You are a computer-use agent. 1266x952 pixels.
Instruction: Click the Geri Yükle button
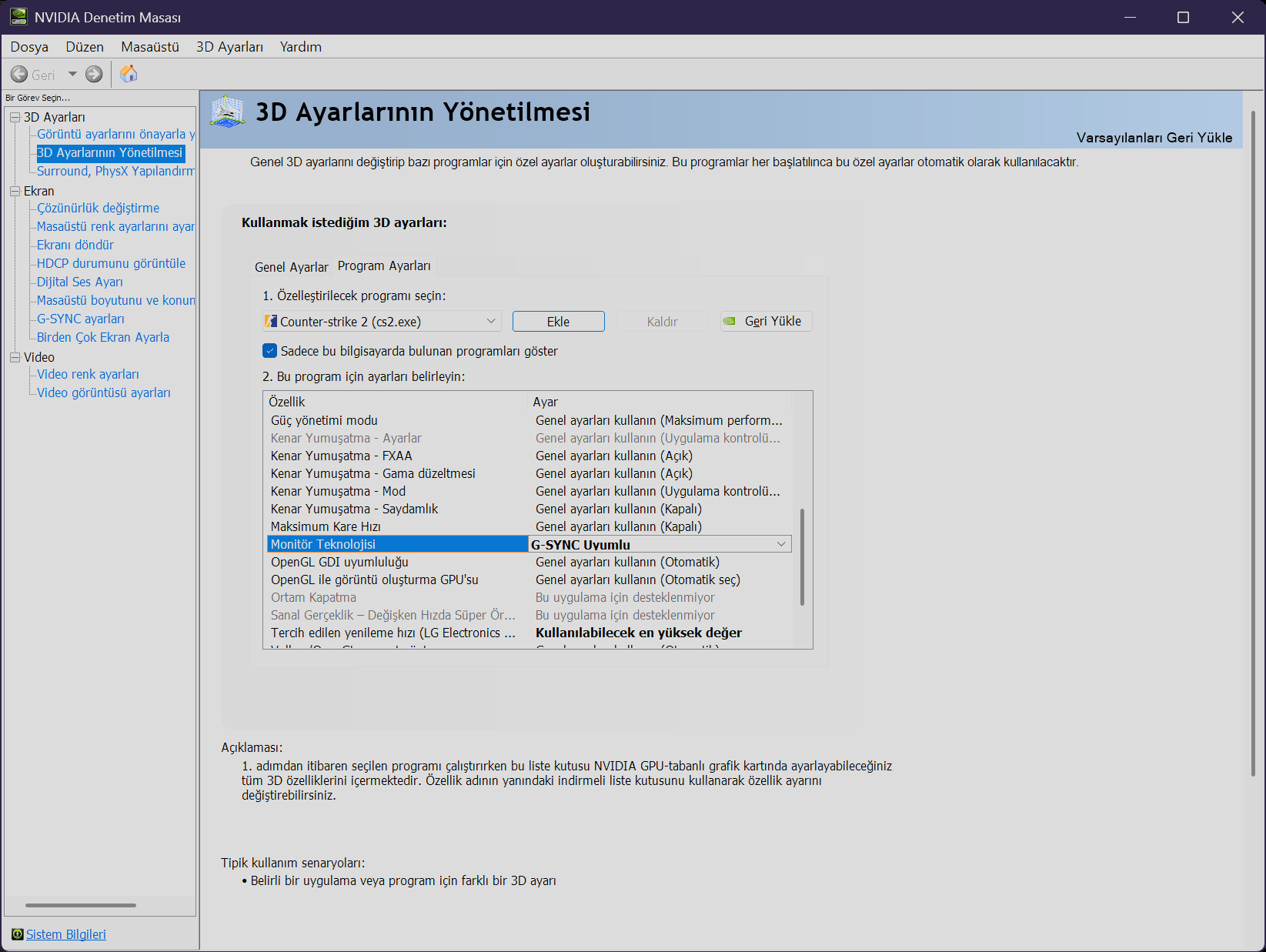click(766, 321)
